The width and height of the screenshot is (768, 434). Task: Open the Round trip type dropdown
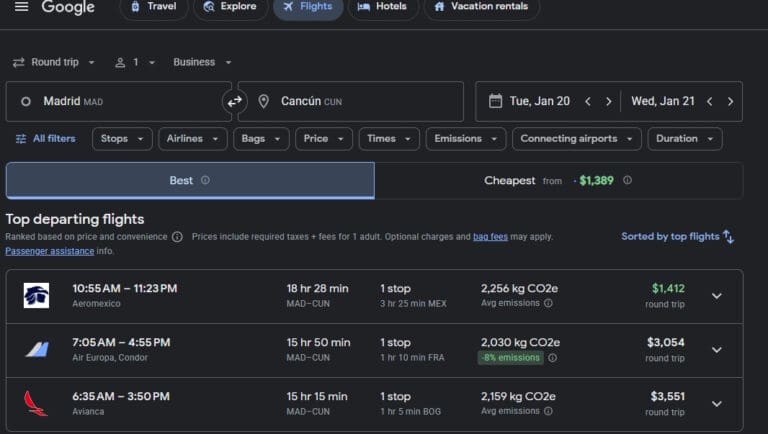click(54, 62)
